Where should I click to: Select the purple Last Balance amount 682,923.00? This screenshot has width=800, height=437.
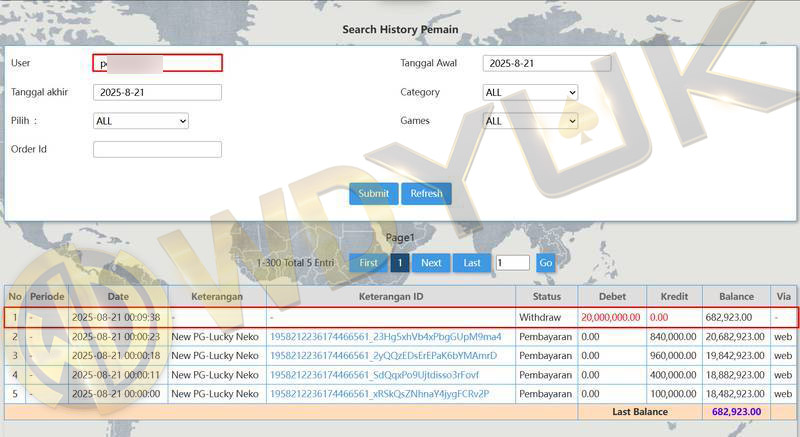pos(736,412)
